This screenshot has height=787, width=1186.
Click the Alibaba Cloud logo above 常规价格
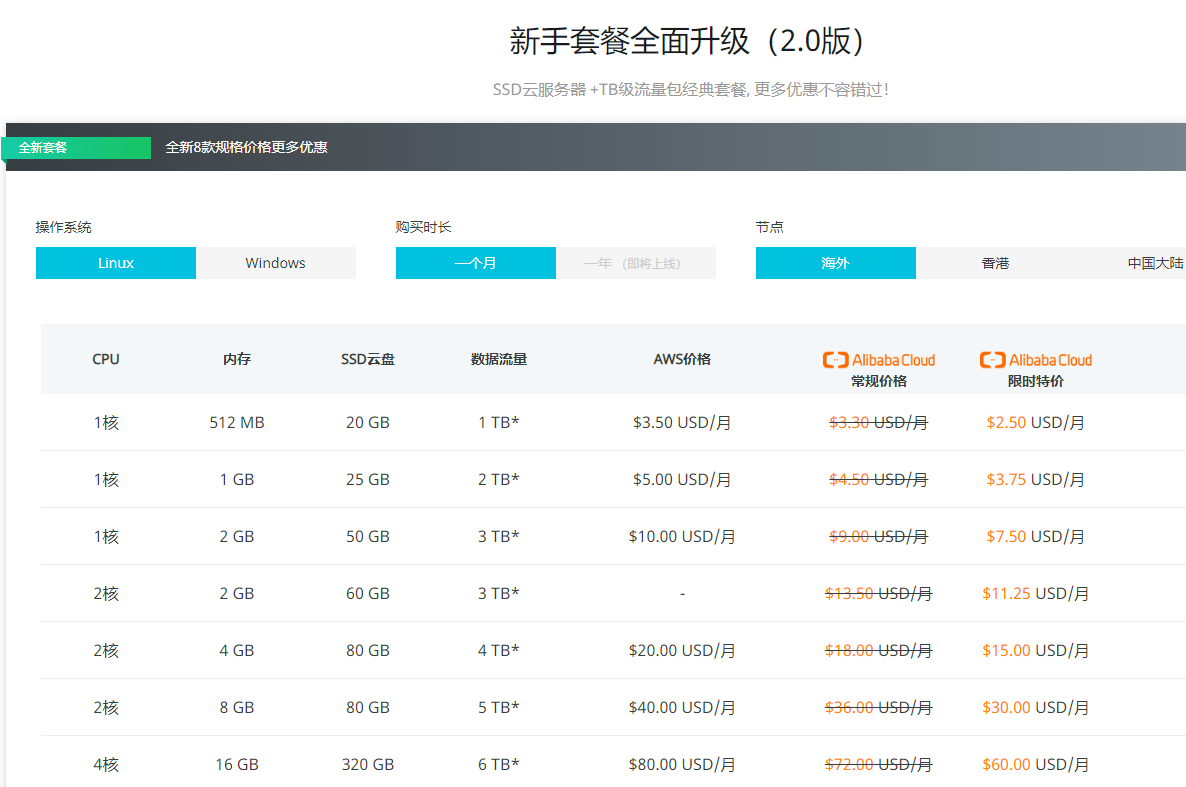[x=878, y=360]
